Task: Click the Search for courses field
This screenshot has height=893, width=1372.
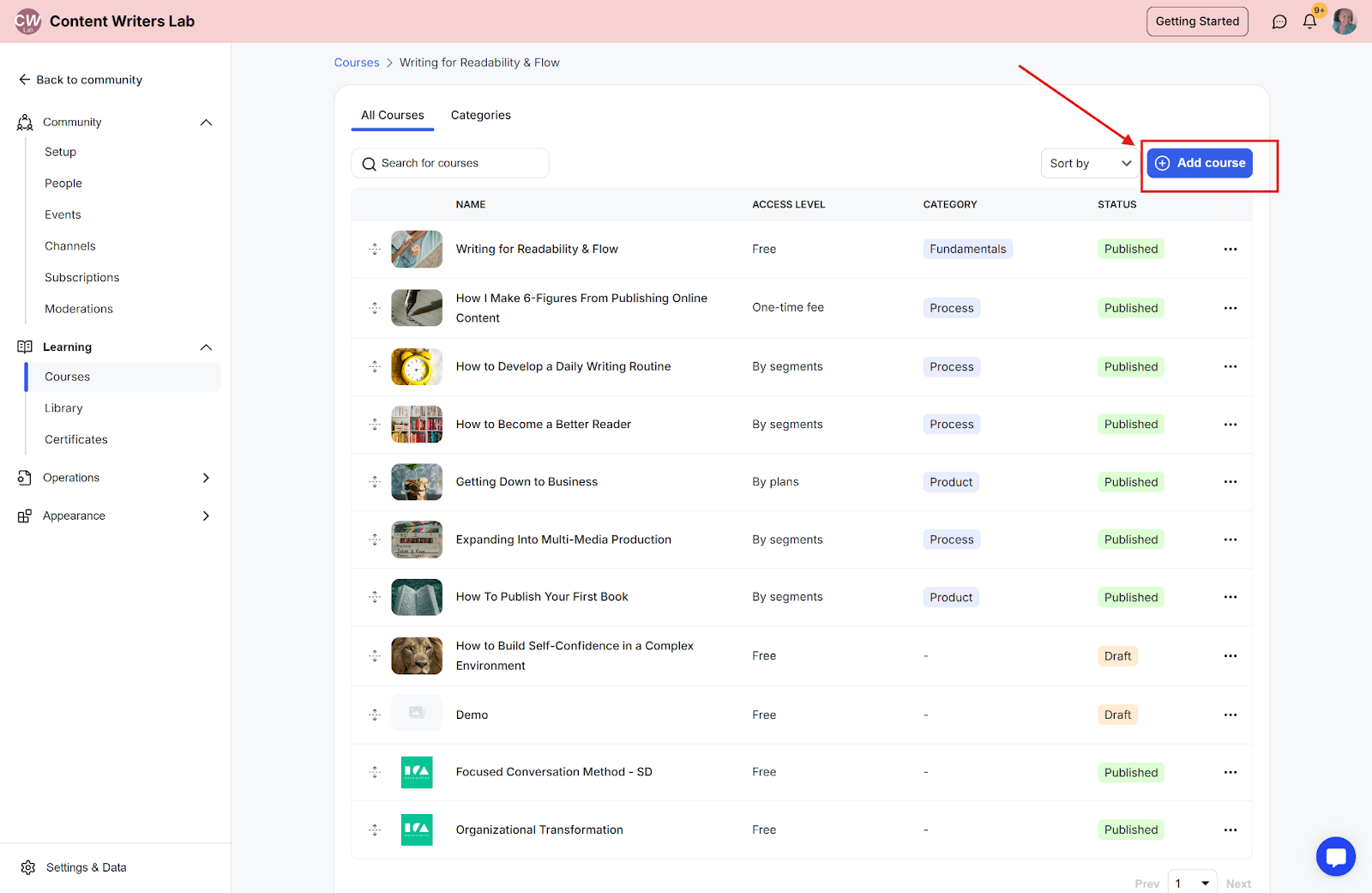Action: coord(450,163)
